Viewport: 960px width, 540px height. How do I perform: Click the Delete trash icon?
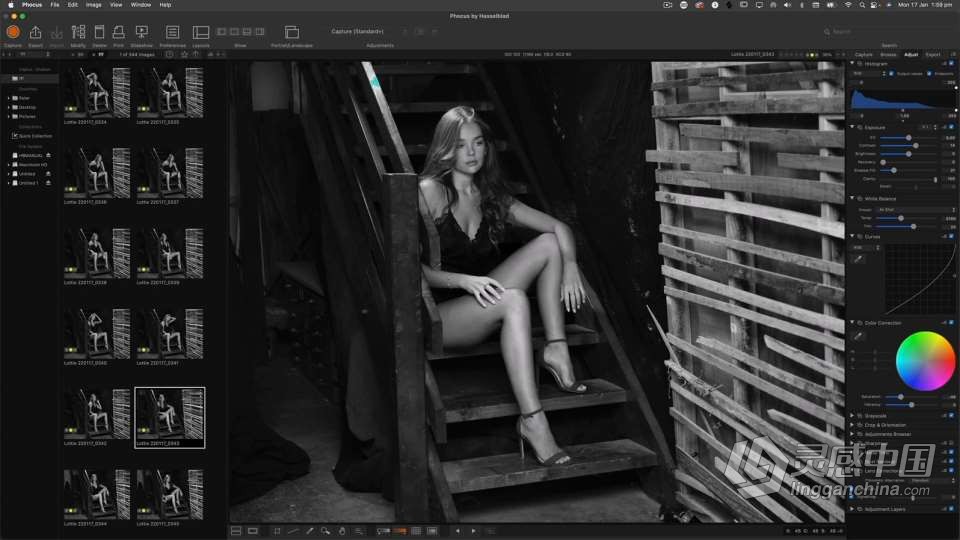(99, 33)
